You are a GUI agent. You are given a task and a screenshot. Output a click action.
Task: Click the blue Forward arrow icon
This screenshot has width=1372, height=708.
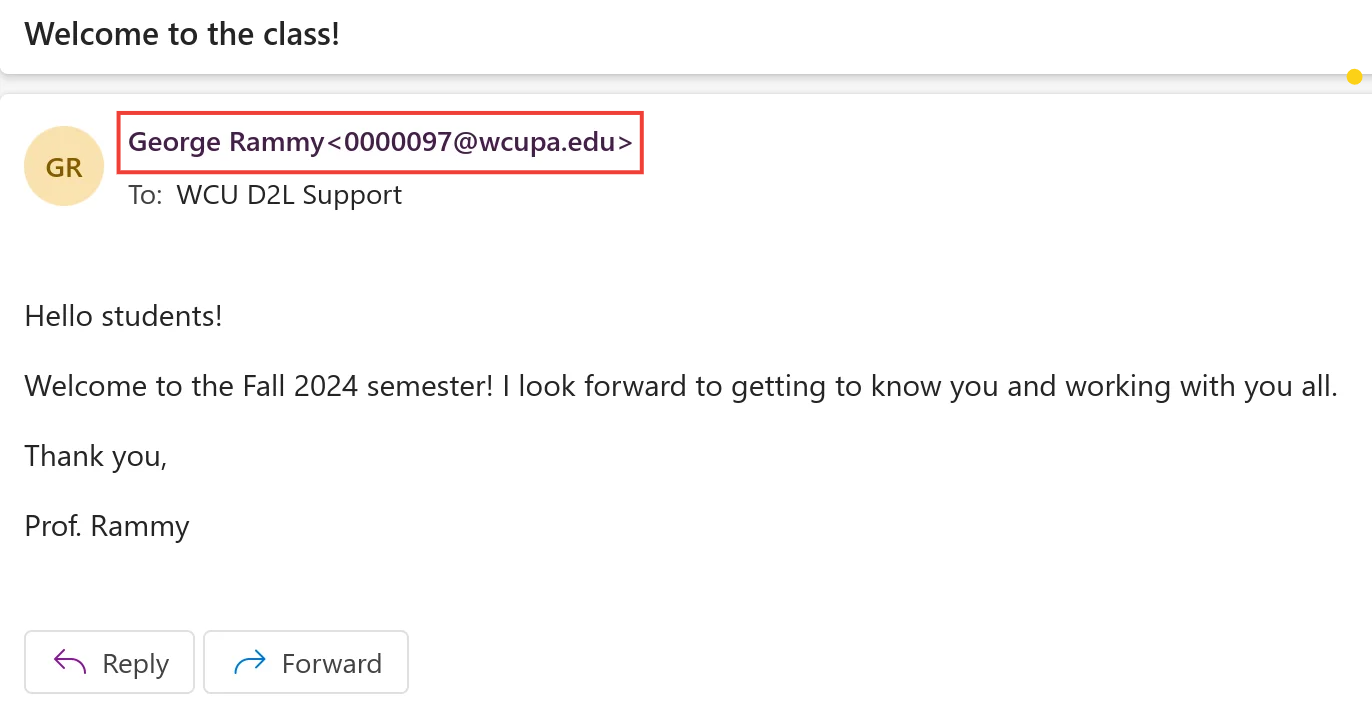[x=249, y=662]
